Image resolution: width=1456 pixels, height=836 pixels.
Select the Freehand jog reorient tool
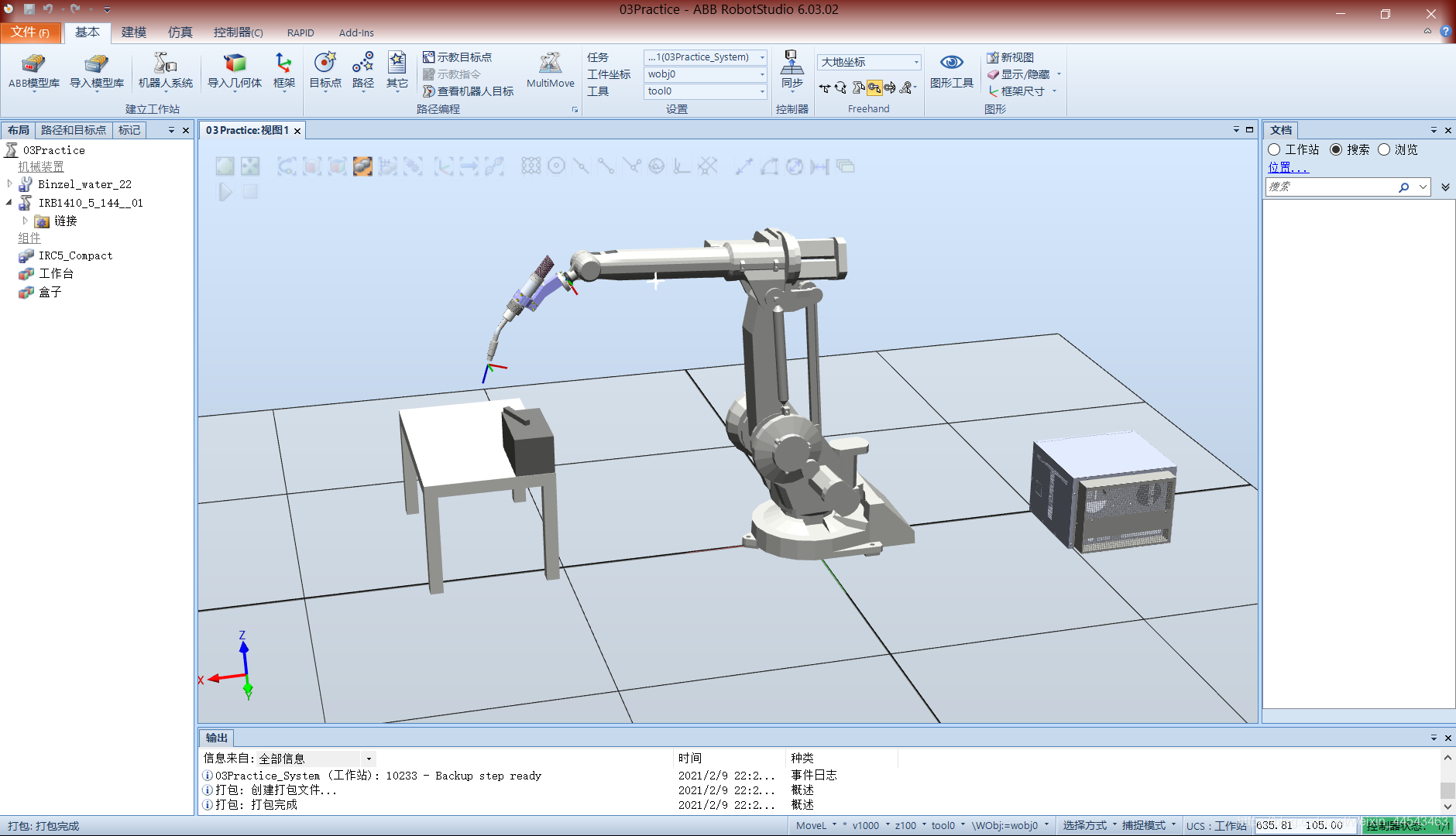890,87
